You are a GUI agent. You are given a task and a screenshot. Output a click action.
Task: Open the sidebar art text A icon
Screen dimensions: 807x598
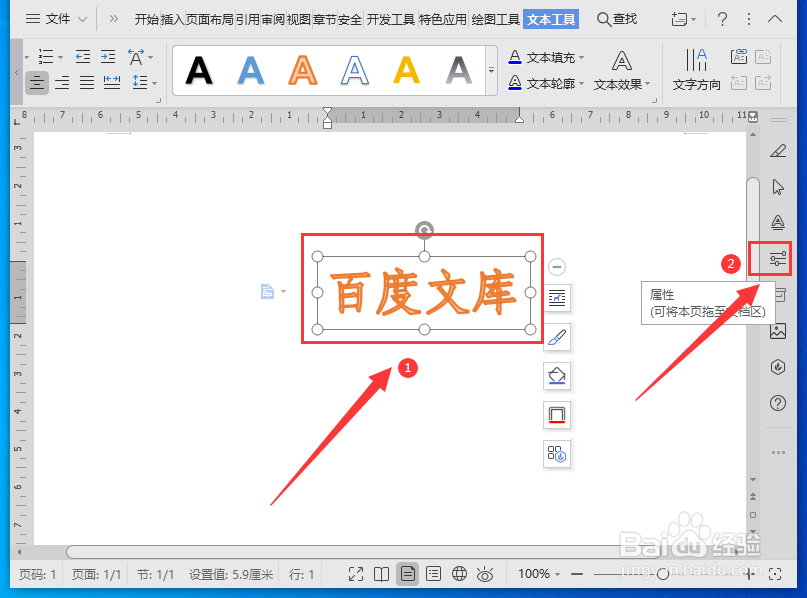click(x=778, y=222)
